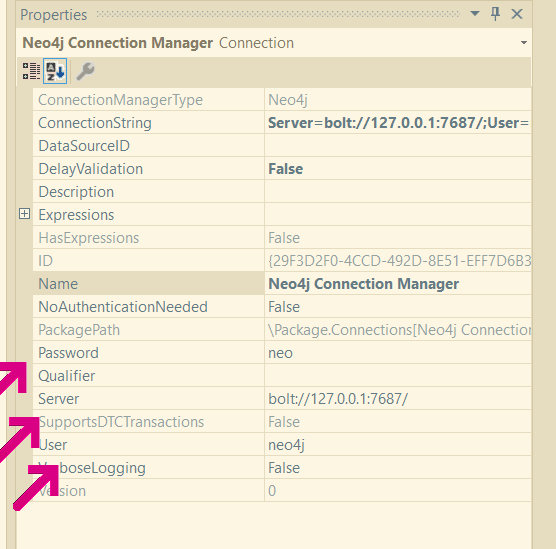Click the VerboseLogging False value
The width and height of the screenshot is (556, 549).
[x=284, y=468]
